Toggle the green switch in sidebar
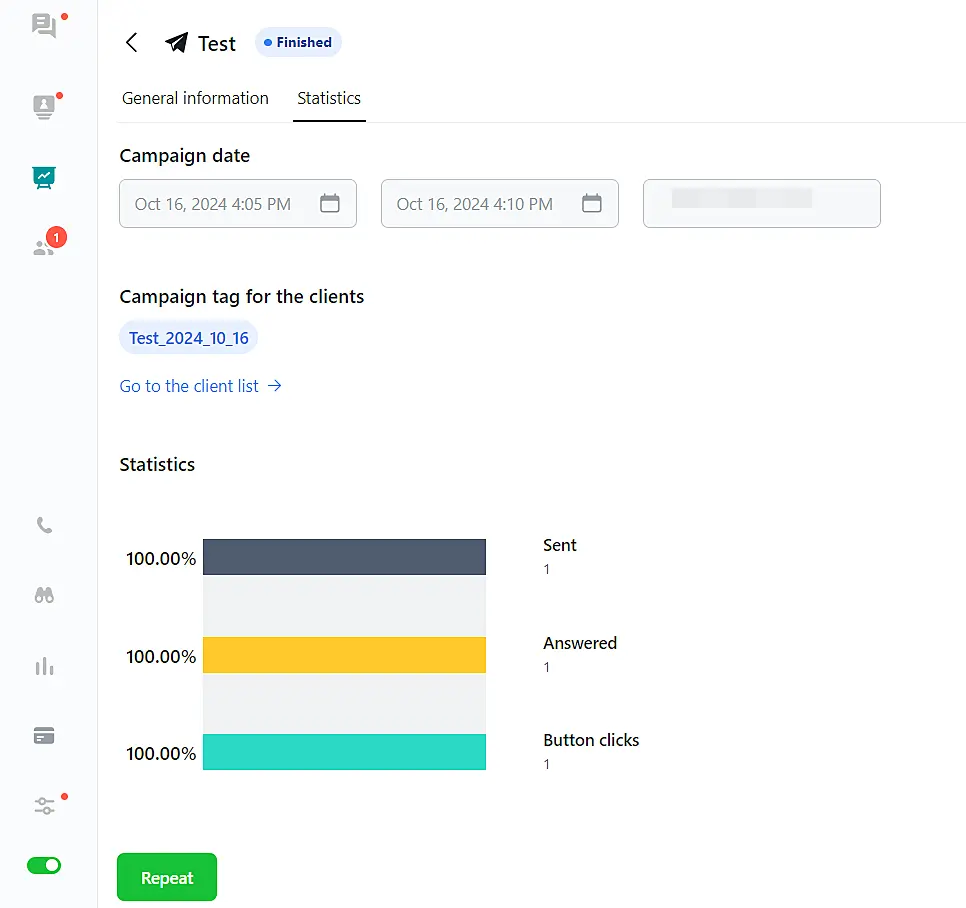This screenshot has height=908, width=966. [44, 865]
